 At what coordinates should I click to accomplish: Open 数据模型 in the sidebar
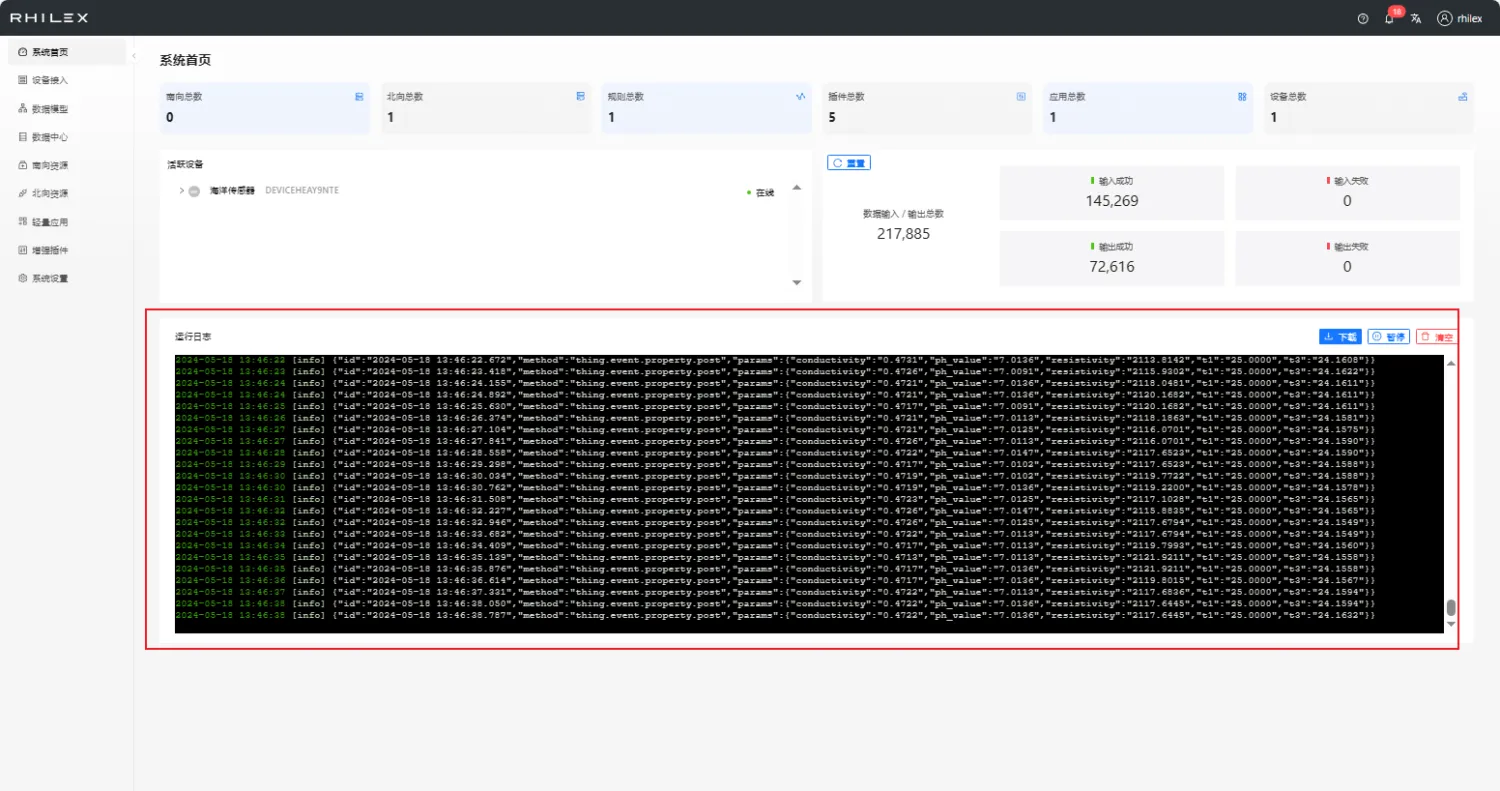(x=67, y=108)
